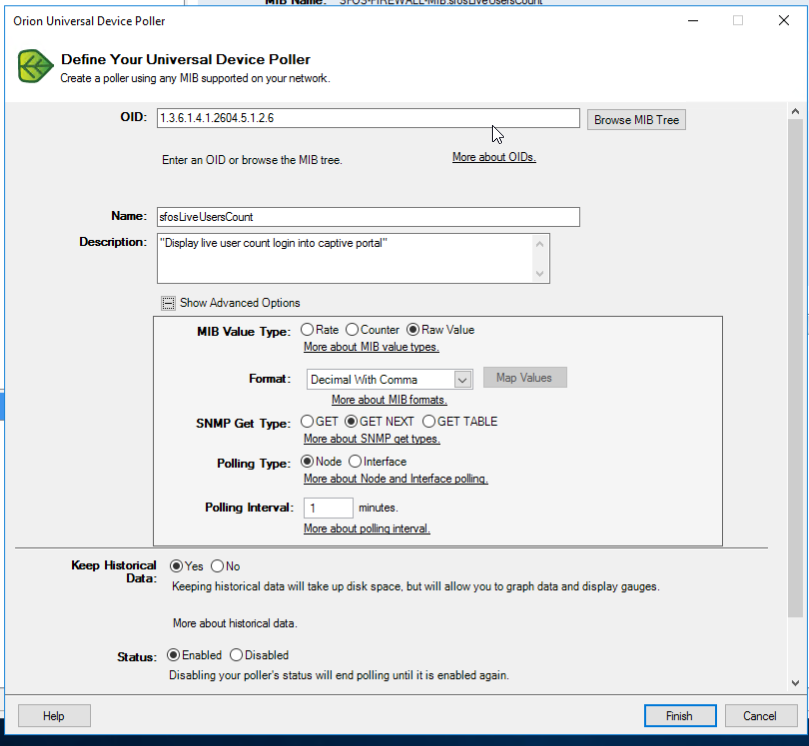Click the Browse MIB Tree button
The width and height of the screenshot is (809, 746).
click(x=636, y=120)
